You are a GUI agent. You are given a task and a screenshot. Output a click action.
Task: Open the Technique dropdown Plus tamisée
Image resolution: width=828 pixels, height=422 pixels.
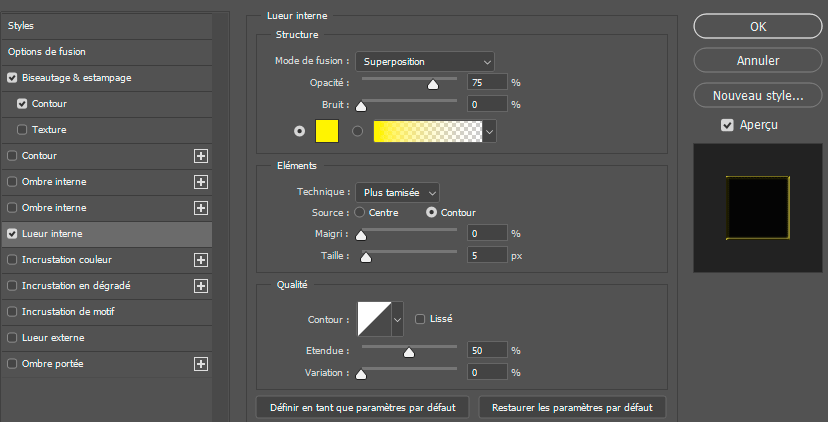398,192
